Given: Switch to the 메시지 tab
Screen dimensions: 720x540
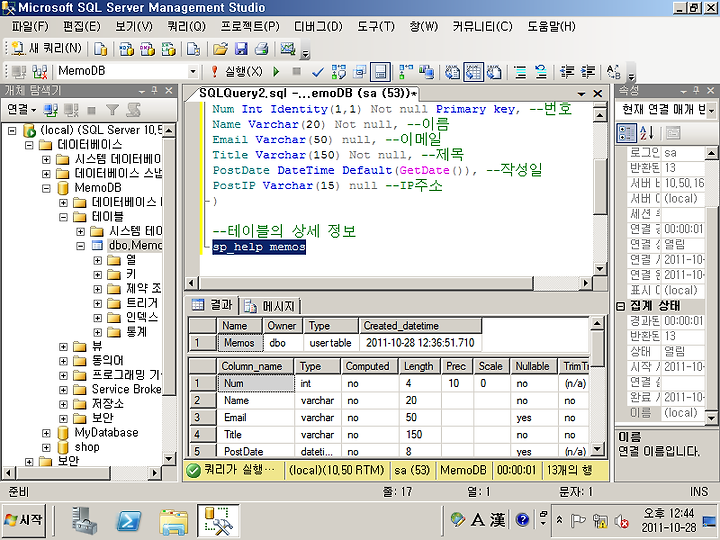Looking at the screenshot, I should click(x=270, y=306).
